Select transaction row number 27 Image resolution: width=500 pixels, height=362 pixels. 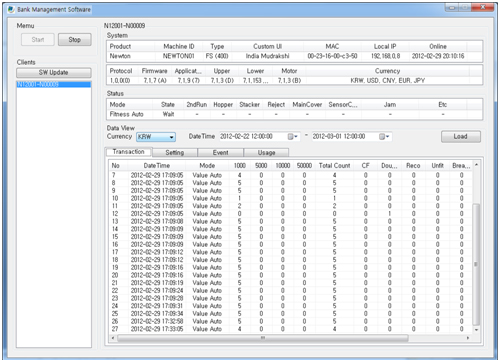point(291,329)
